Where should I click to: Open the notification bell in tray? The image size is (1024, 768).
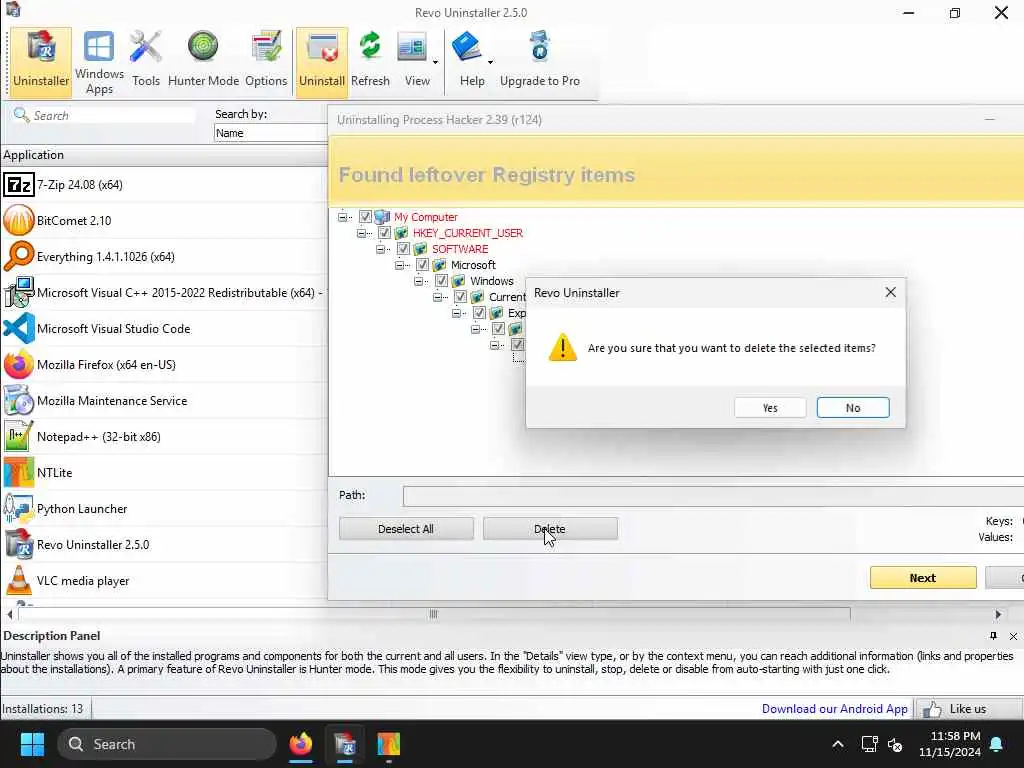pyautogui.click(x=997, y=744)
